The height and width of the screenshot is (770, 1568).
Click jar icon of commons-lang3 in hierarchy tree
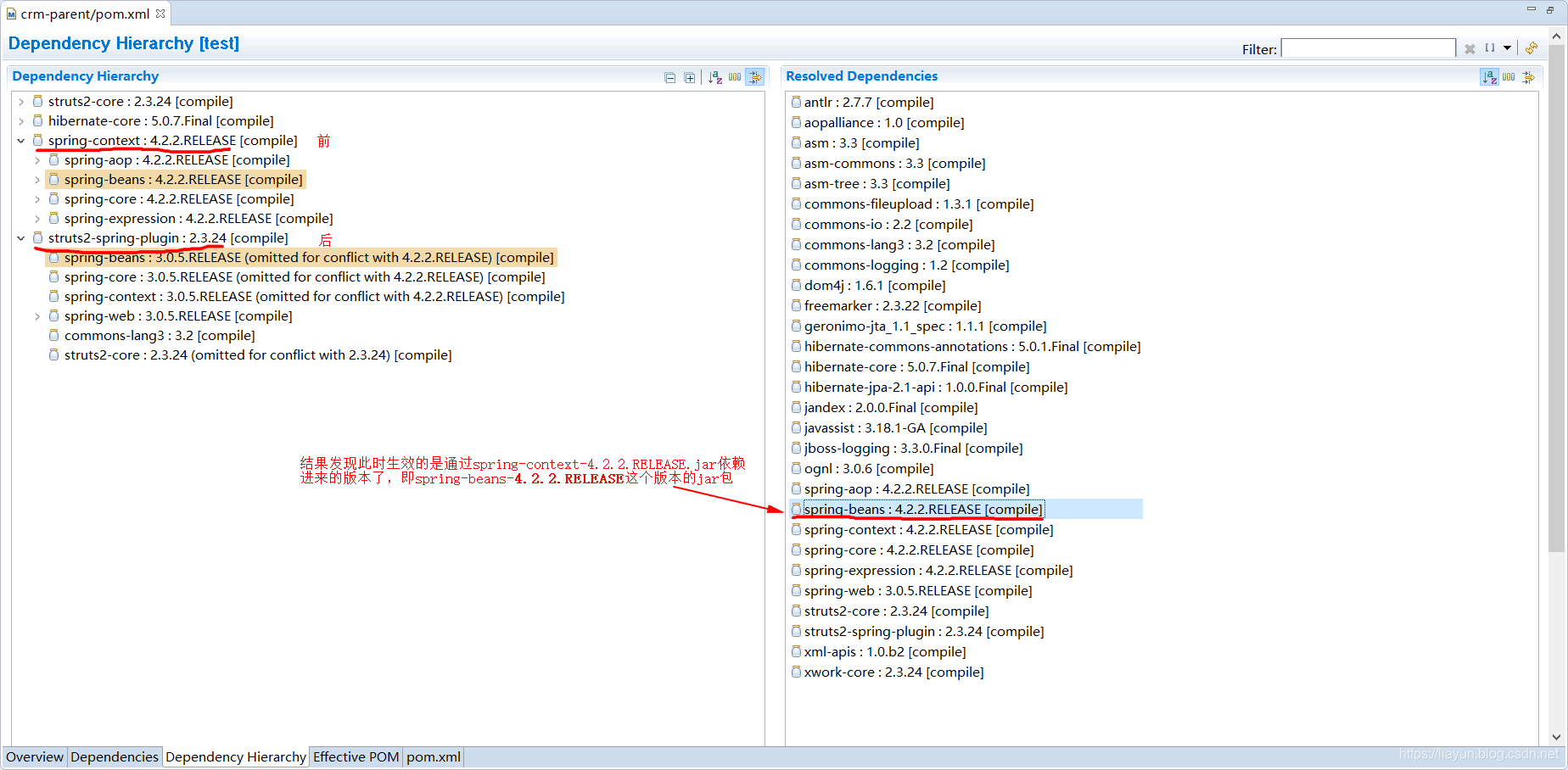[54, 335]
